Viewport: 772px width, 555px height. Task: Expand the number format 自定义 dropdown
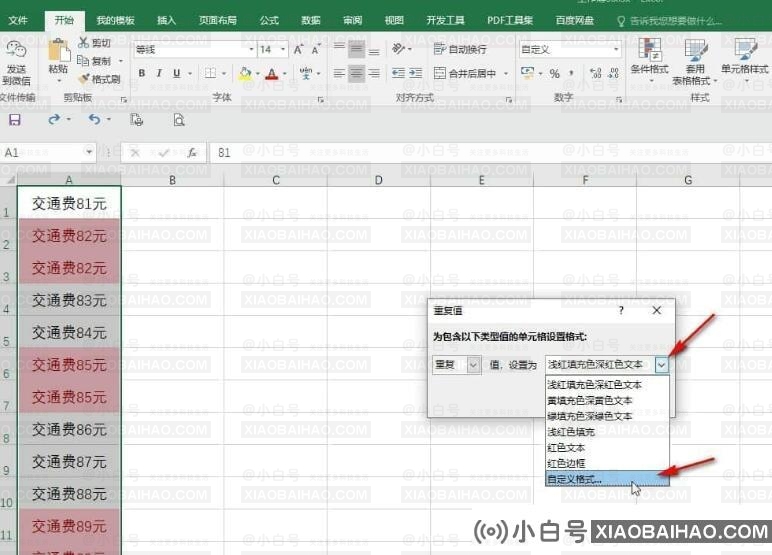tap(615, 49)
